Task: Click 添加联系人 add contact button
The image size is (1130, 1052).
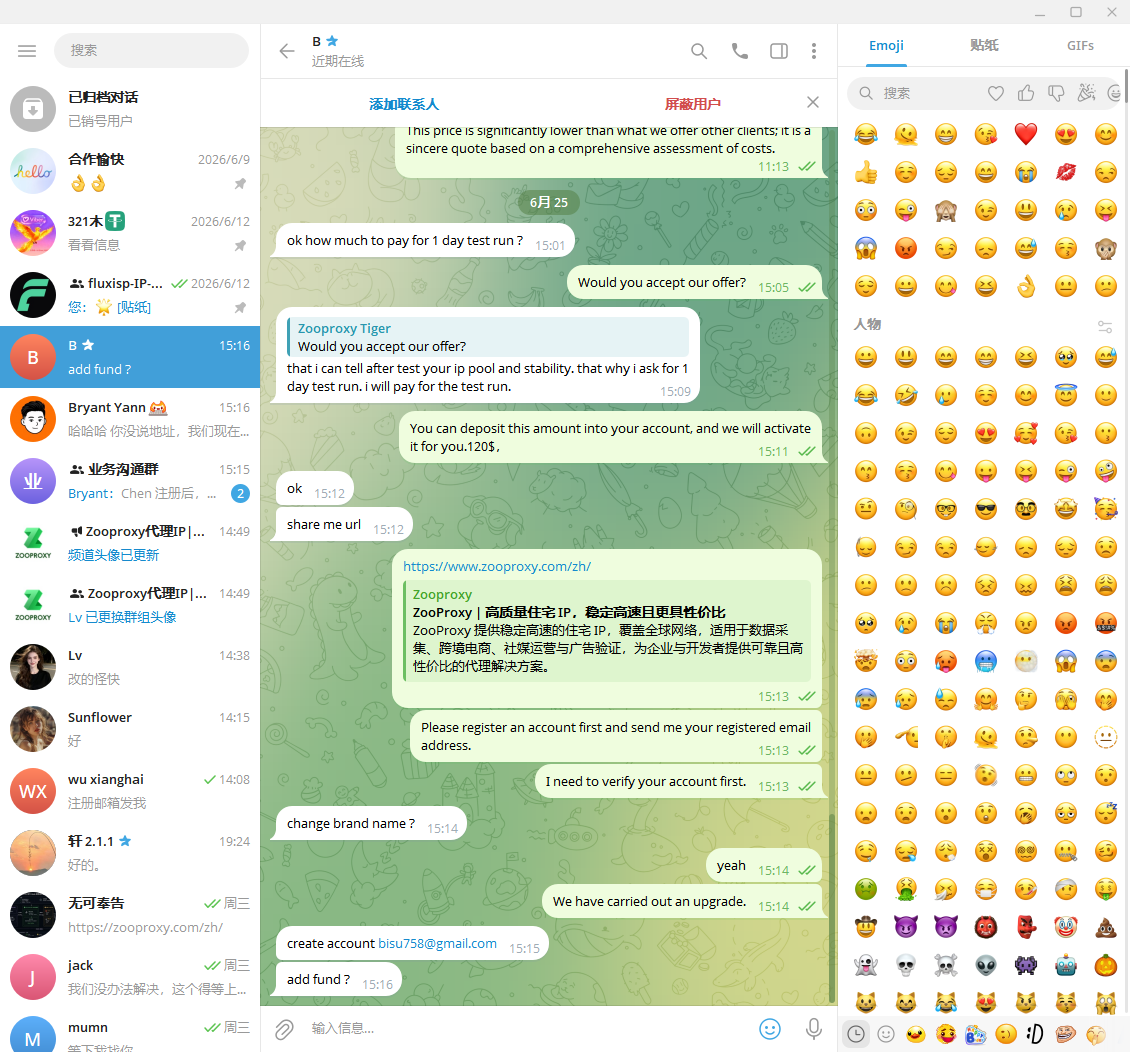Action: [x=404, y=104]
